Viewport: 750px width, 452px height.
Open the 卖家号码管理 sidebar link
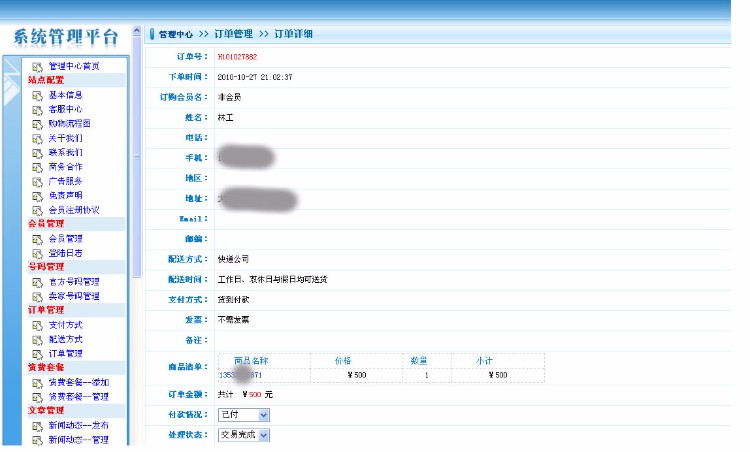74,296
